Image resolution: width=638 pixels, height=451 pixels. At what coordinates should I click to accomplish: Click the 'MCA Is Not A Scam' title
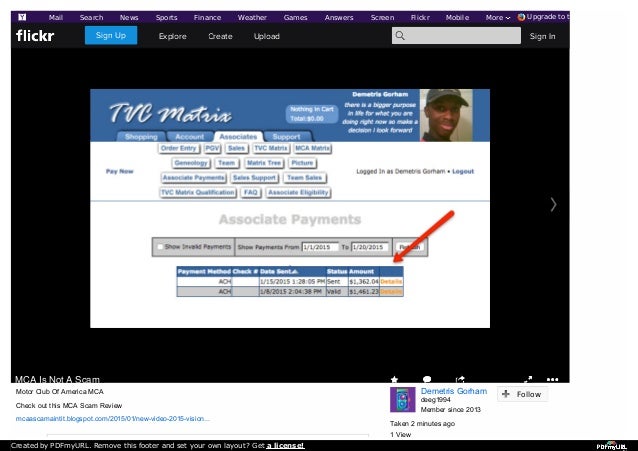(57, 379)
